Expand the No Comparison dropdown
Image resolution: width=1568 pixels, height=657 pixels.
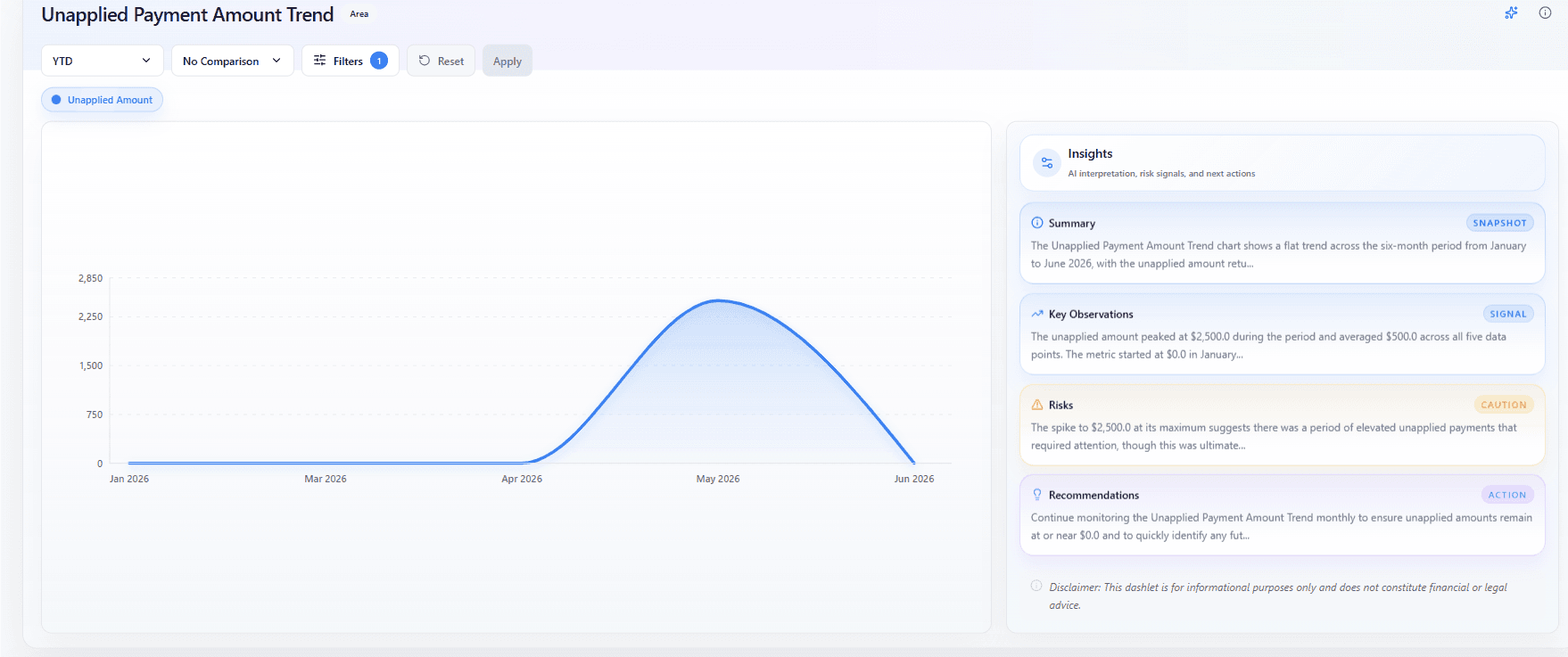(232, 61)
